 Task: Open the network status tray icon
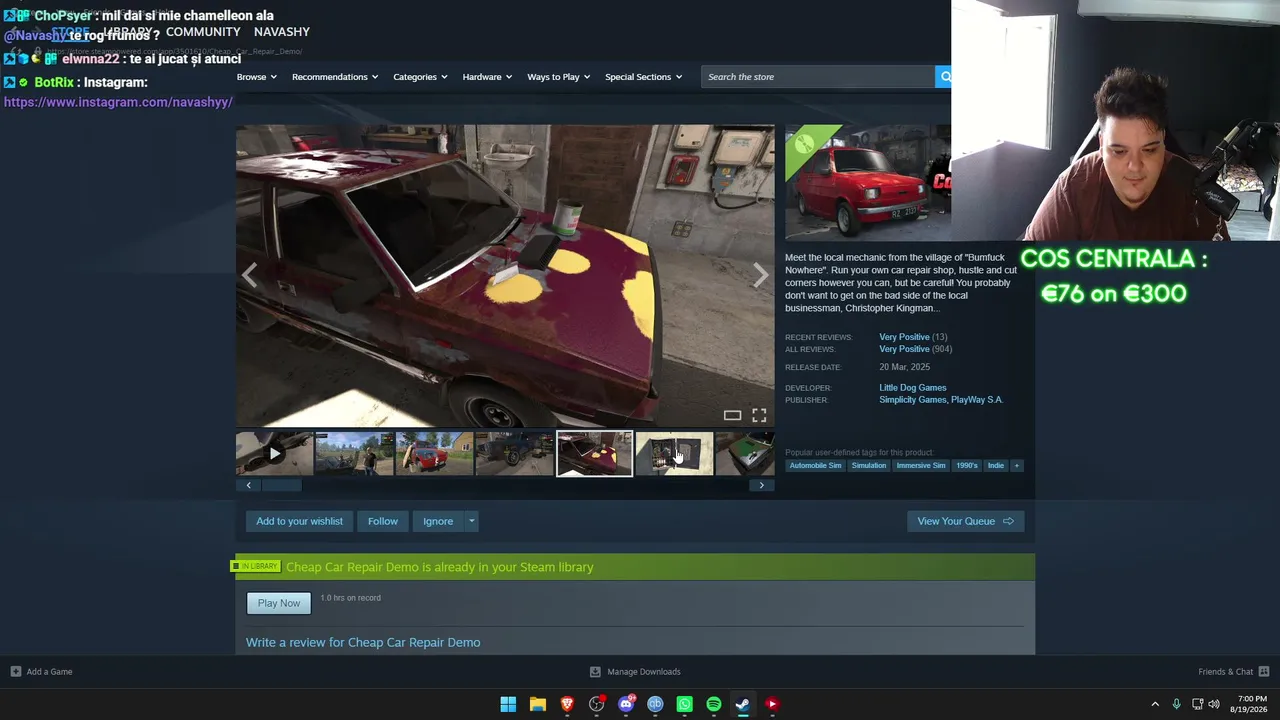(x=1197, y=704)
